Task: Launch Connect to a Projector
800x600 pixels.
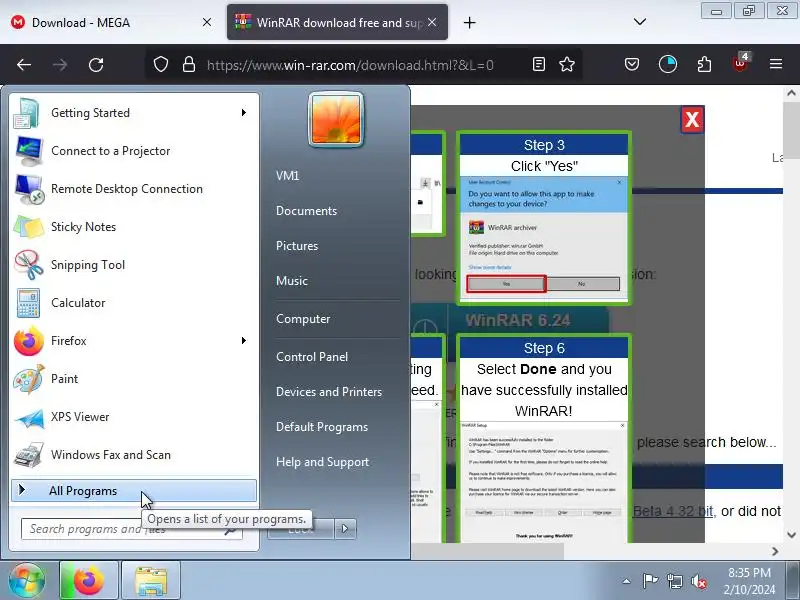Action: tap(134, 151)
